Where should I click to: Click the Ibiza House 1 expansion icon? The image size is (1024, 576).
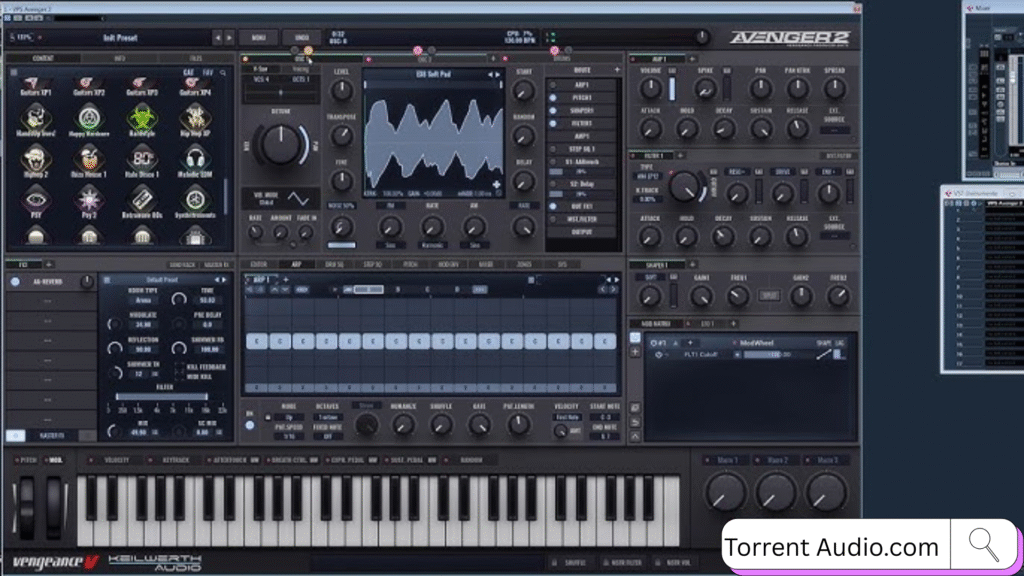tap(89, 157)
